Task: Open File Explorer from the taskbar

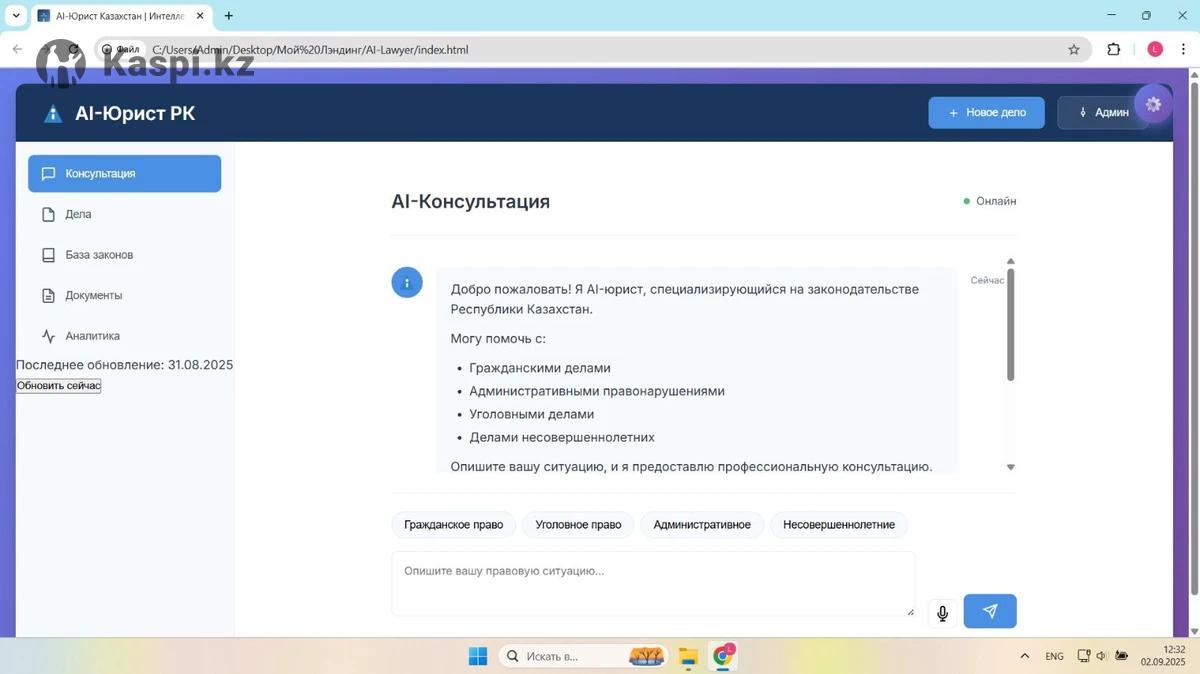Action: [688, 656]
